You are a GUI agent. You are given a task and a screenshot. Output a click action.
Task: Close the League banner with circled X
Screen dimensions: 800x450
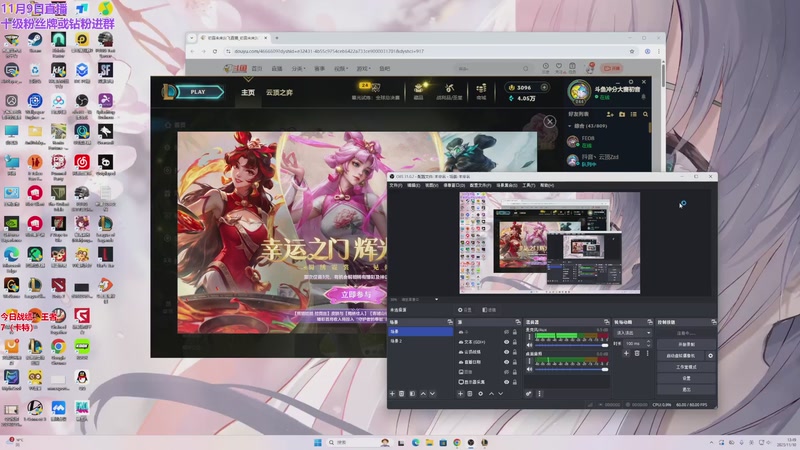point(549,121)
